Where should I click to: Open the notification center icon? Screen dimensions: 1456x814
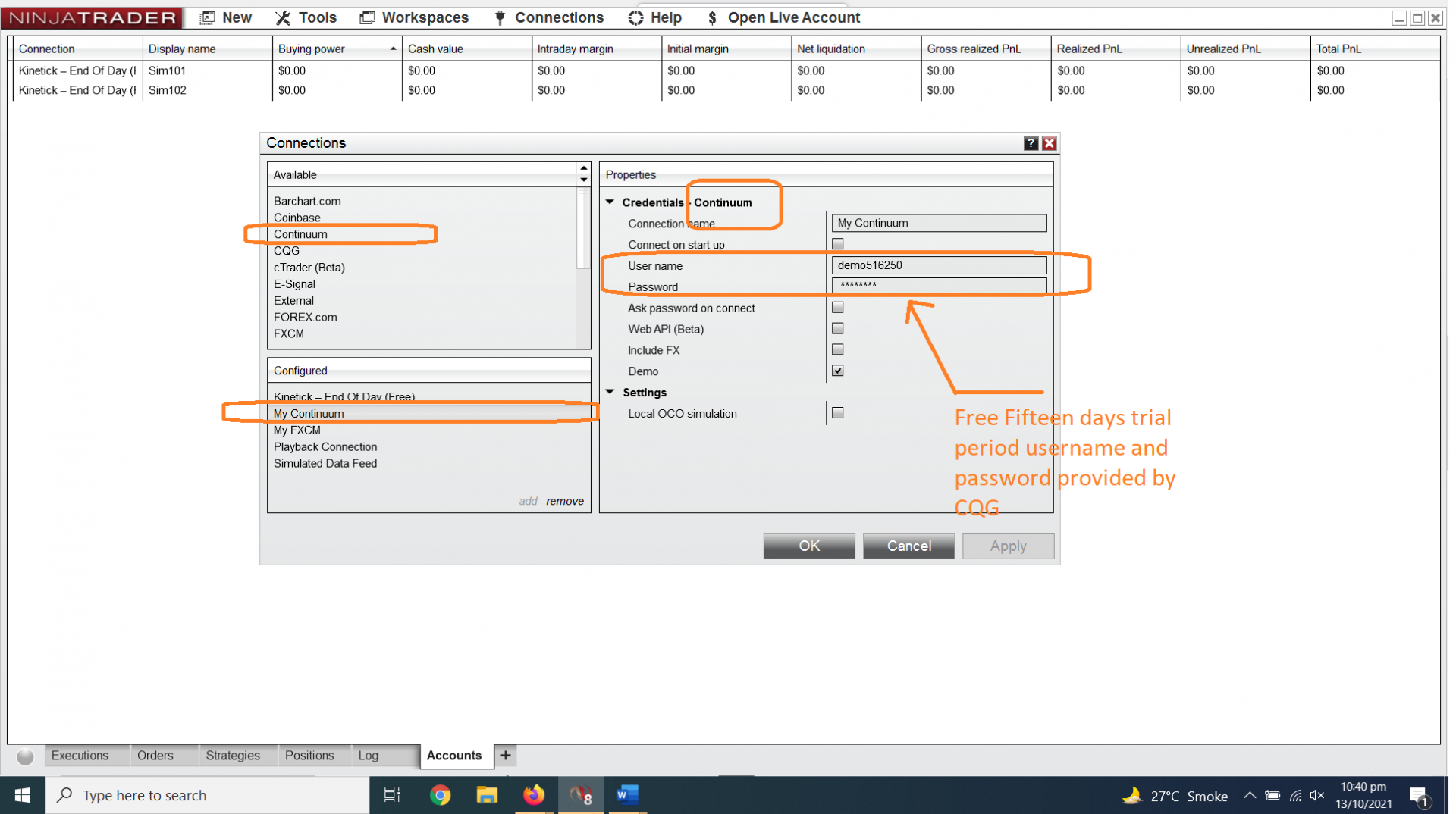(x=1420, y=796)
